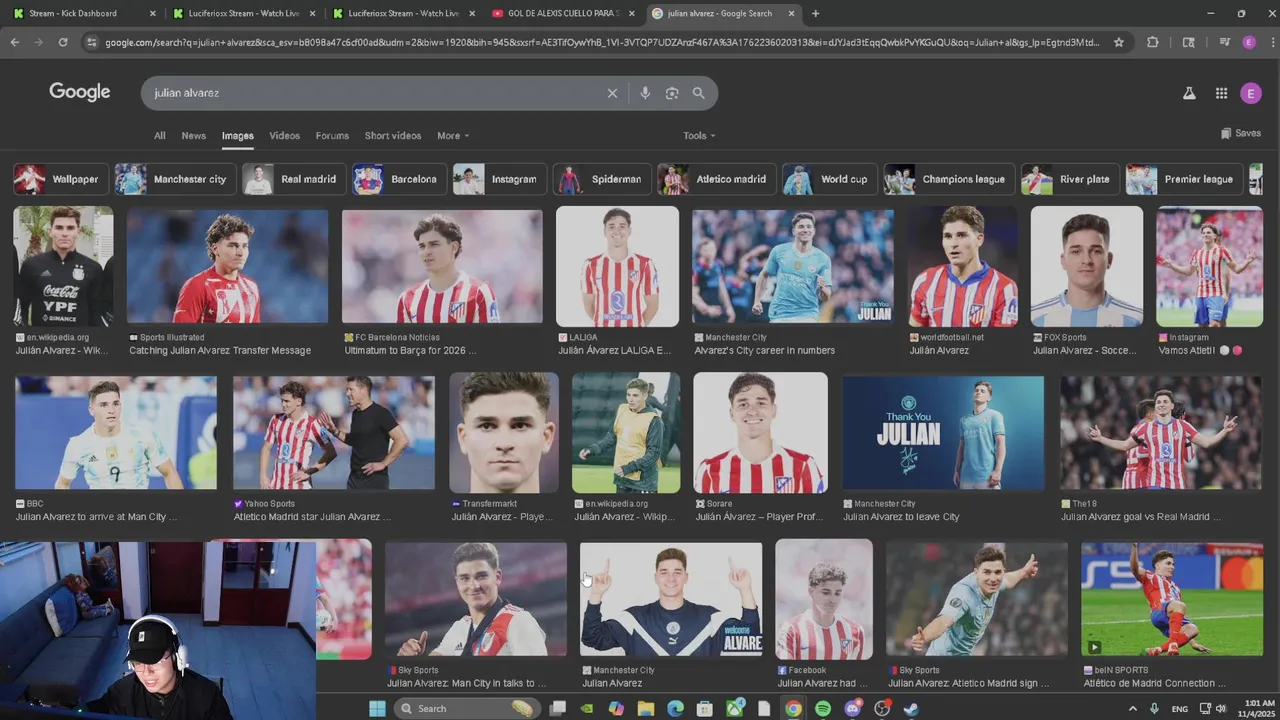The width and height of the screenshot is (1280, 720).
Task: Filter images by Barcelona chip
Action: (399, 179)
